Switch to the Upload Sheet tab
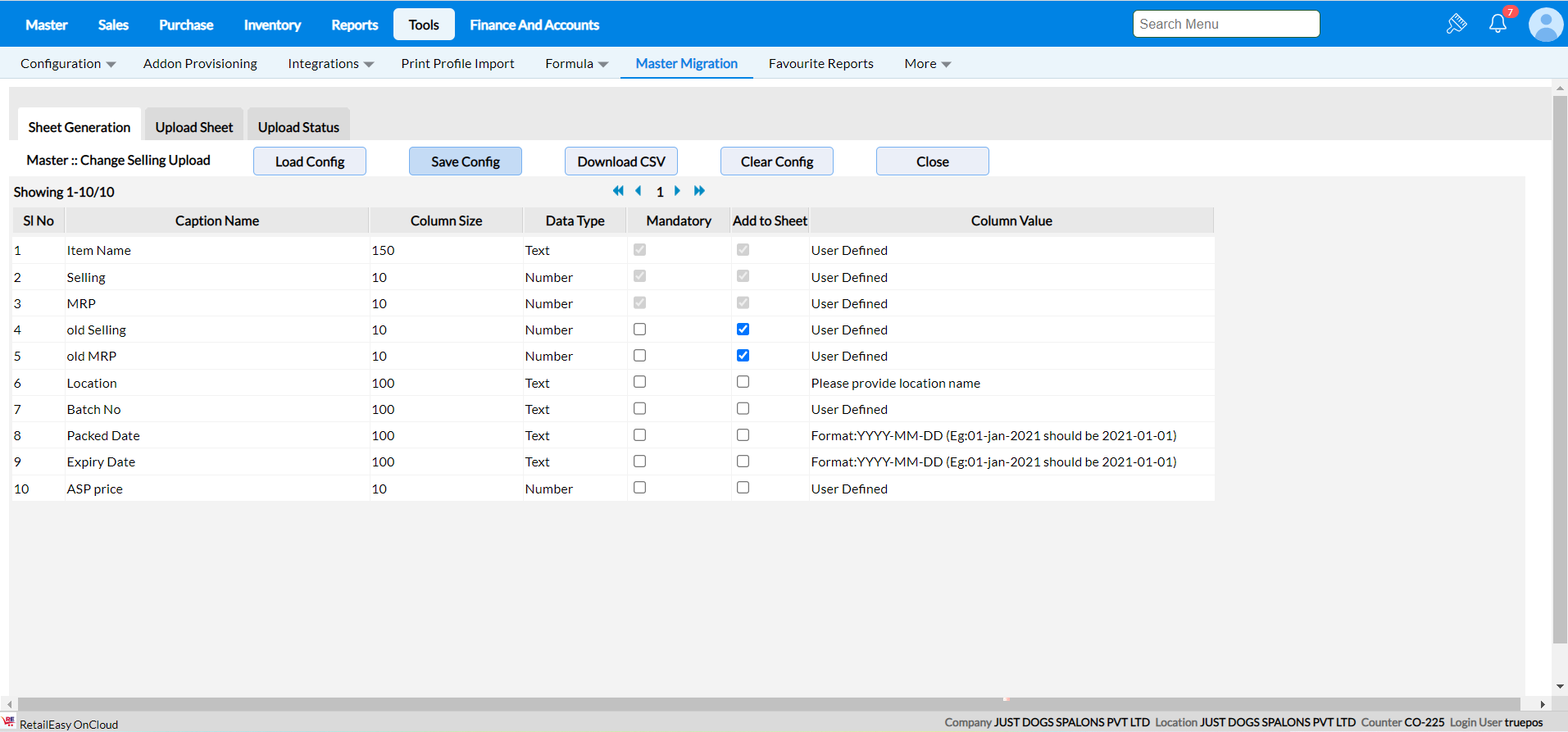1568x732 pixels. tap(194, 127)
